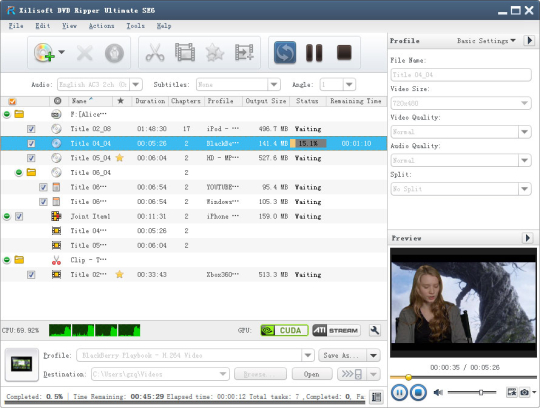Open the Basic Settings dropdown
This screenshot has width=540, height=408.
pos(486,41)
